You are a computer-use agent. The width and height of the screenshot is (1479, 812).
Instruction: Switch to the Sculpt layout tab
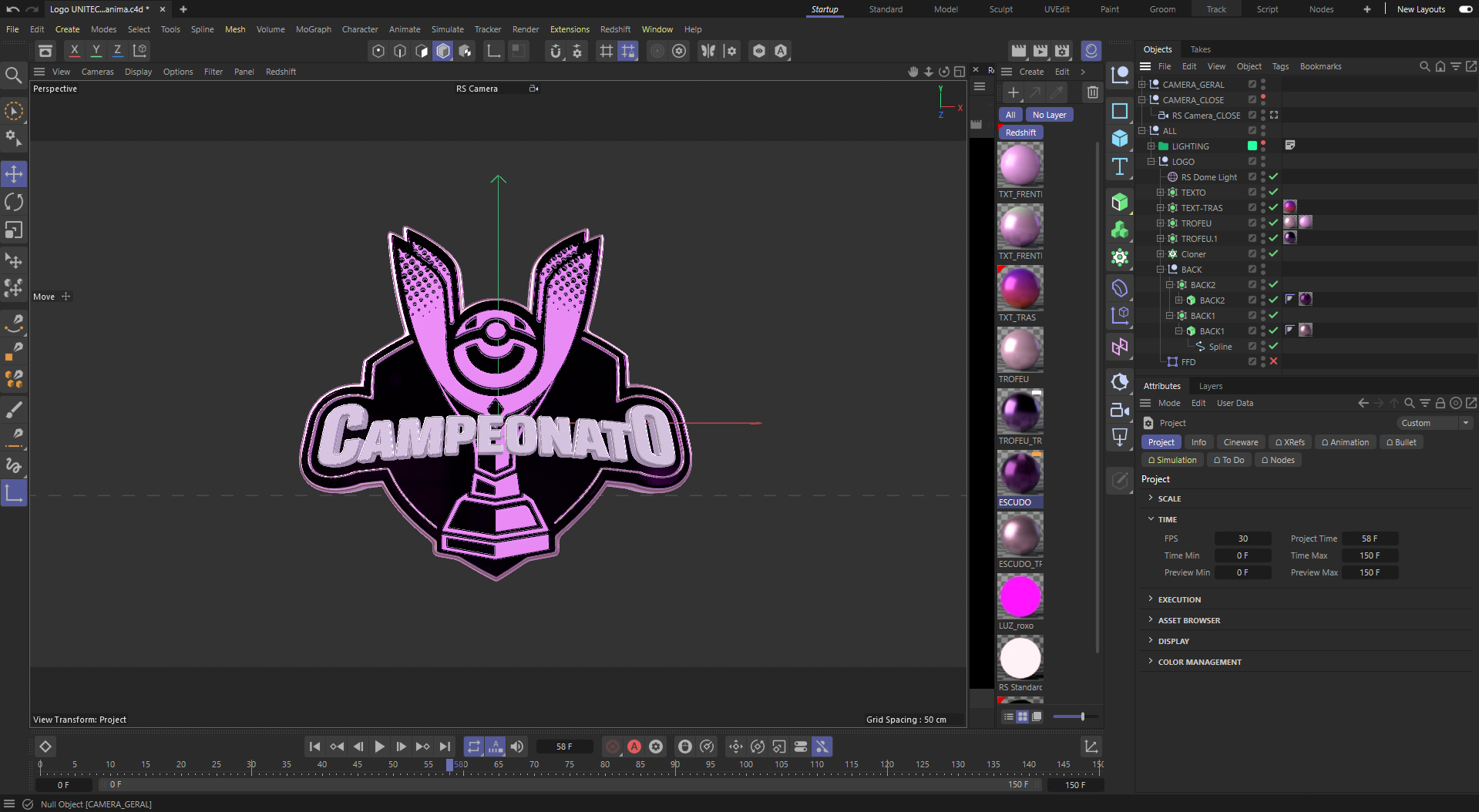pos(1000,9)
